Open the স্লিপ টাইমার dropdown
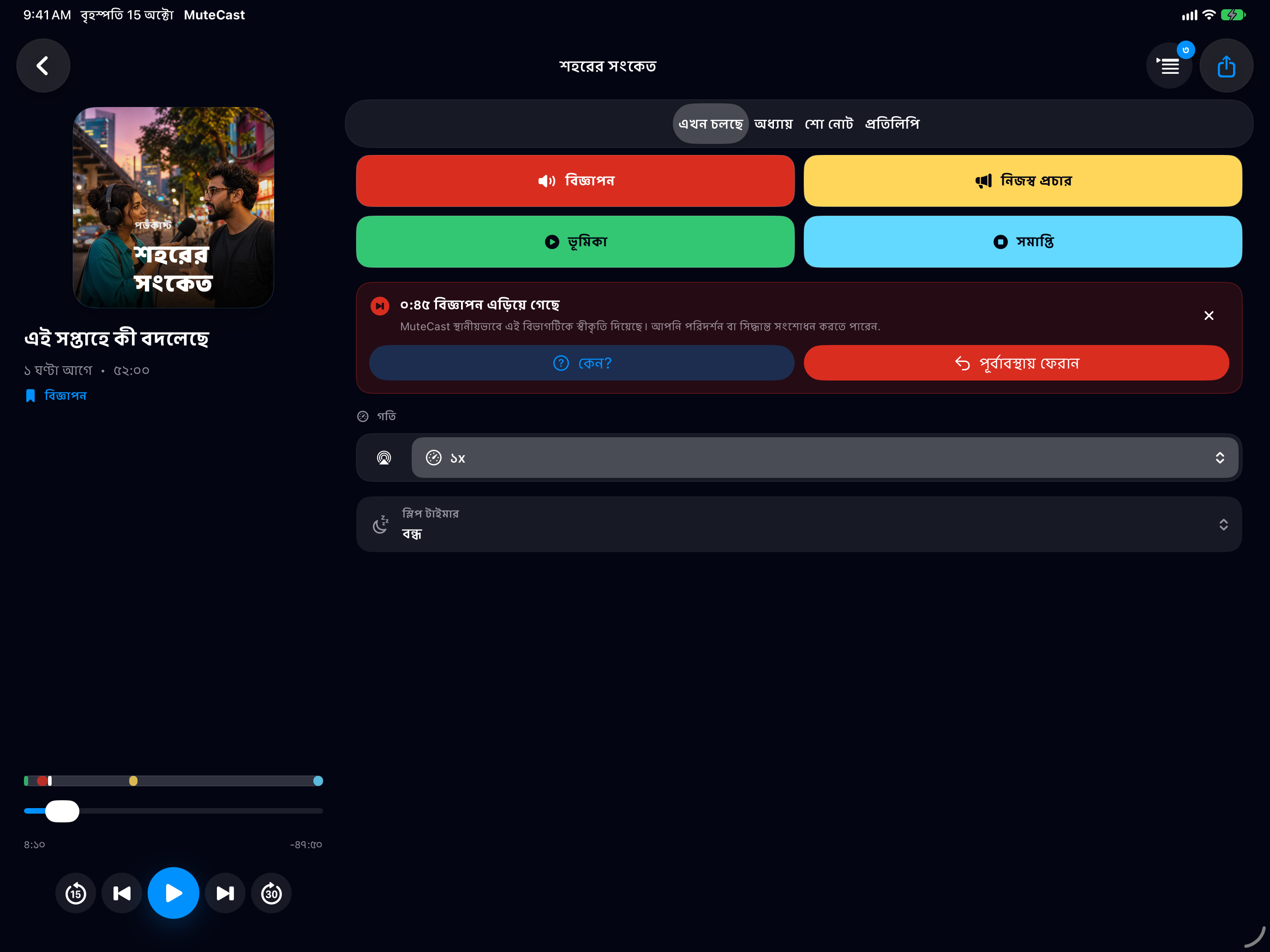 point(799,524)
